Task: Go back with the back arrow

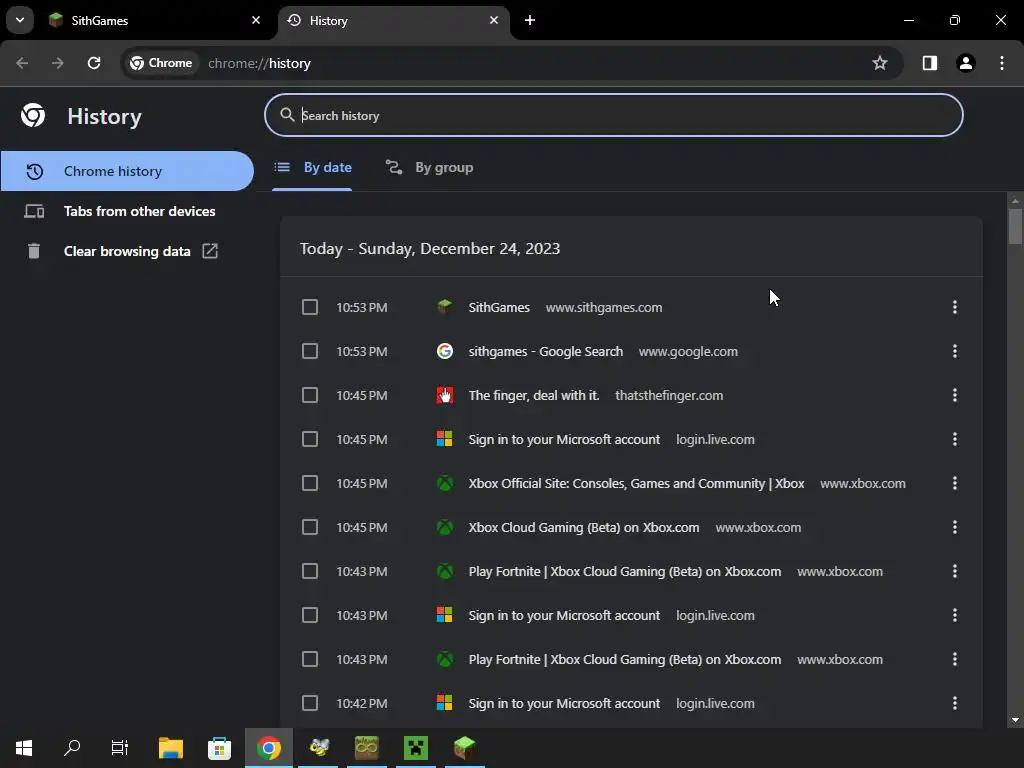Action: pyautogui.click(x=22, y=63)
